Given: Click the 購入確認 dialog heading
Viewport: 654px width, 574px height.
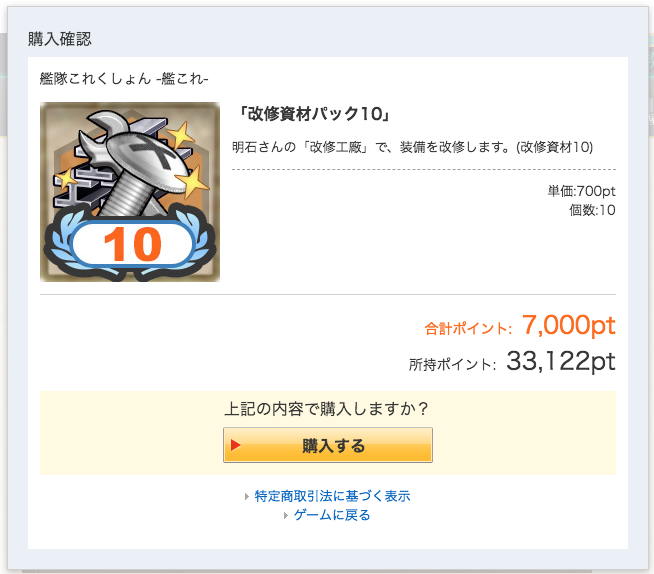Looking at the screenshot, I should coord(60,39).
